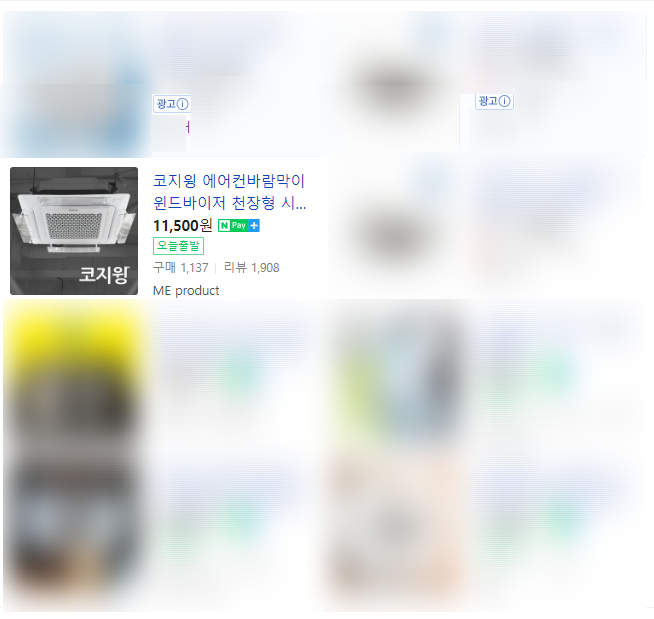View the 구매 1,137 purchase count
Image resolution: width=654 pixels, height=619 pixels.
click(x=180, y=268)
